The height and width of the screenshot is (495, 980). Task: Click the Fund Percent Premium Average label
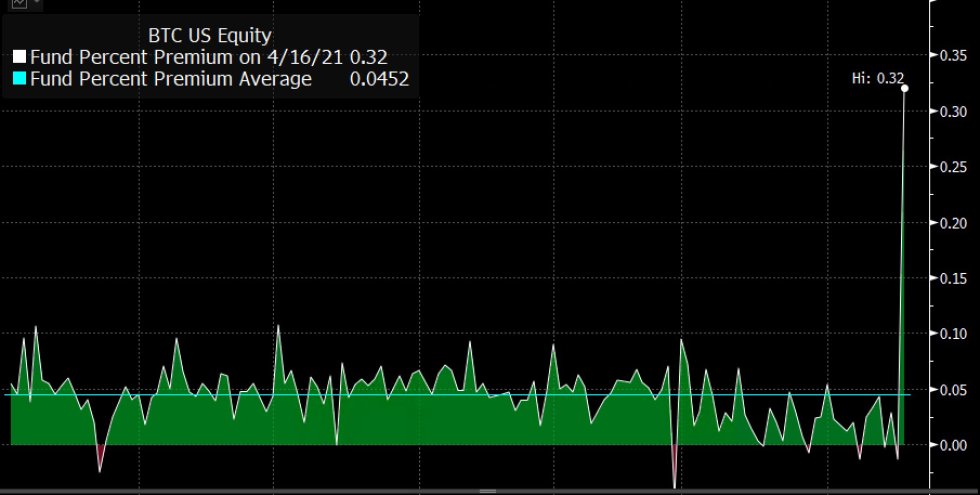171,79
